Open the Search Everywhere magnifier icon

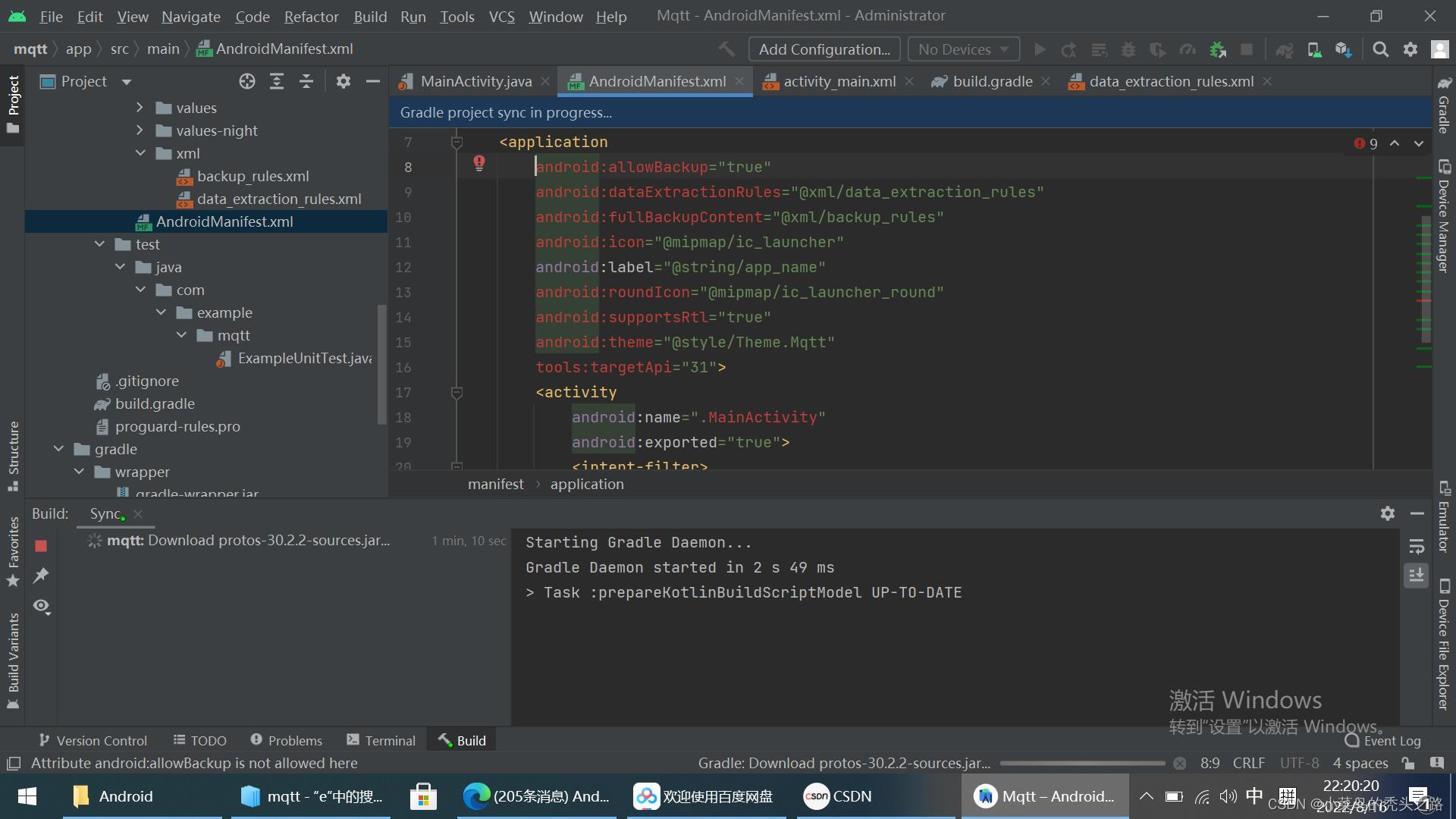pyautogui.click(x=1381, y=49)
